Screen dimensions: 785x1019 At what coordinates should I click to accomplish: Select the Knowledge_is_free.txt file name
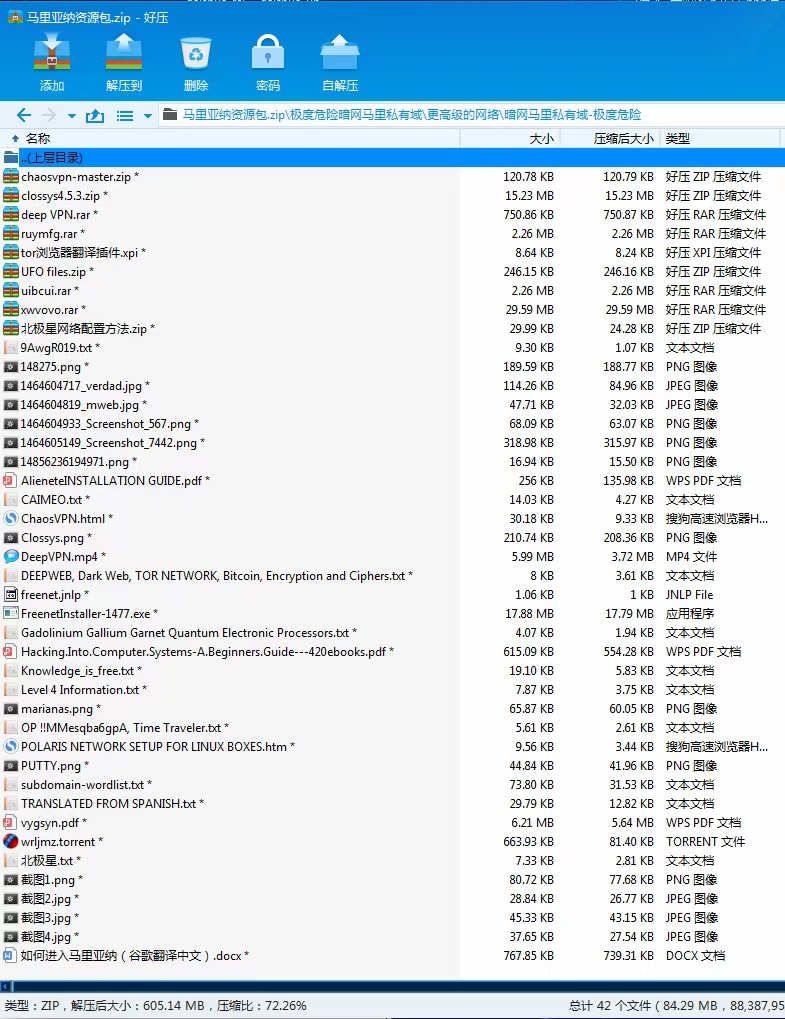click(77, 671)
